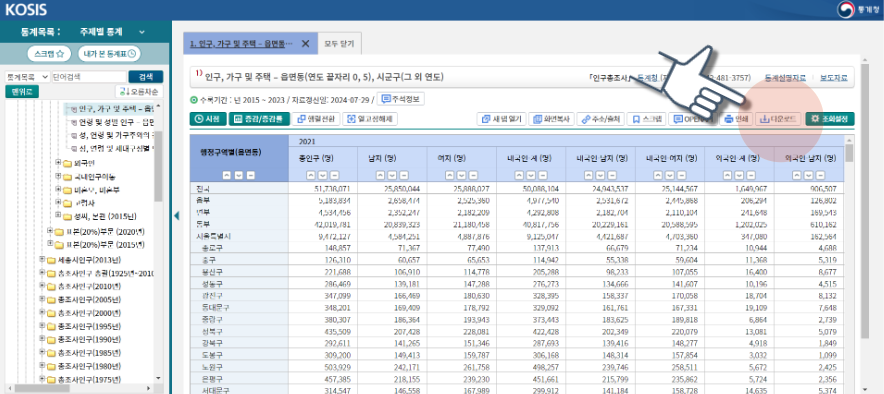Screen dimensions: 884x394
Task: Click into the 단어검색 search field
Action: (x=89, y=77)
